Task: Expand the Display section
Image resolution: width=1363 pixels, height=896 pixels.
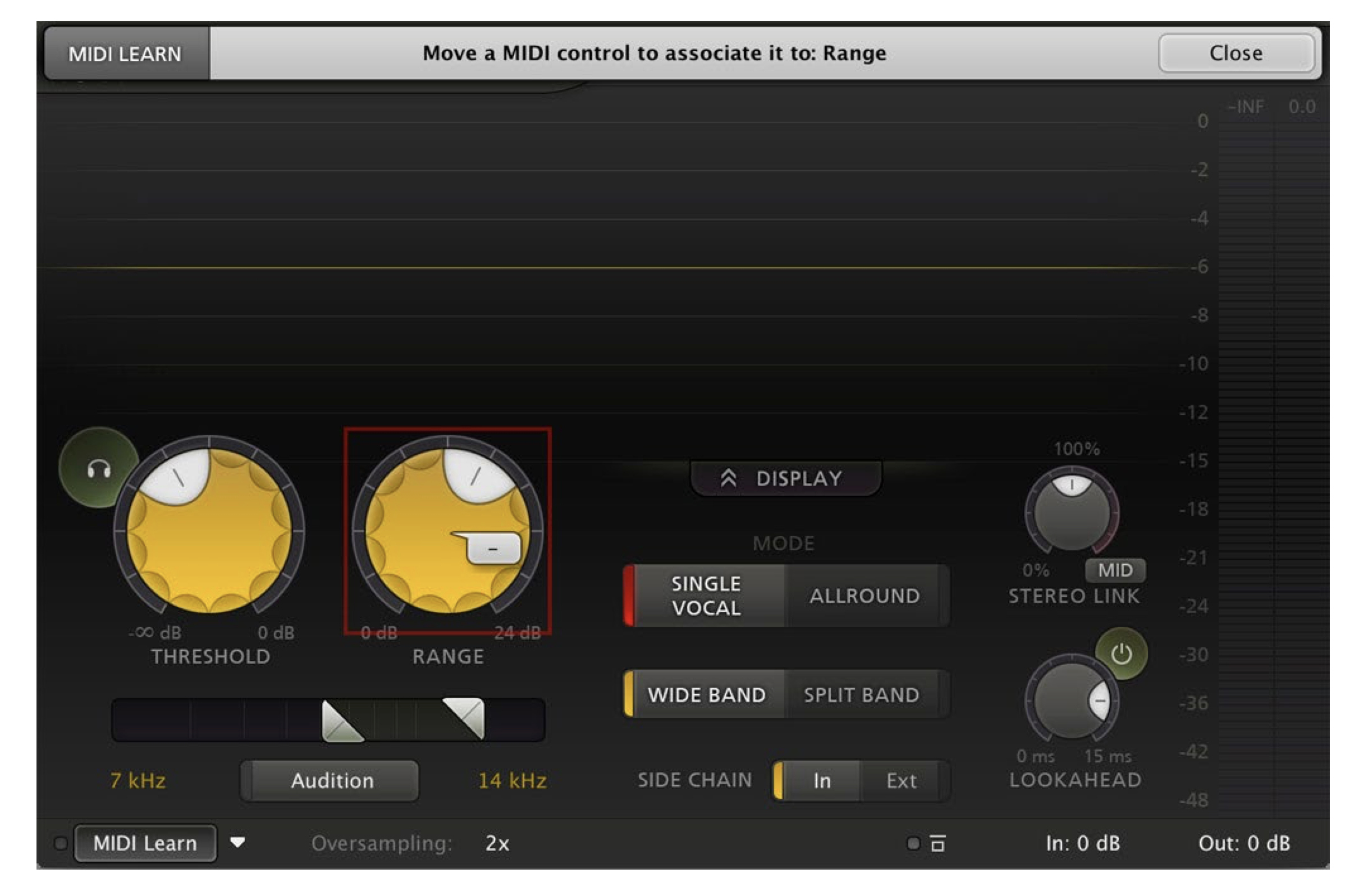Action: pos(785,478)
